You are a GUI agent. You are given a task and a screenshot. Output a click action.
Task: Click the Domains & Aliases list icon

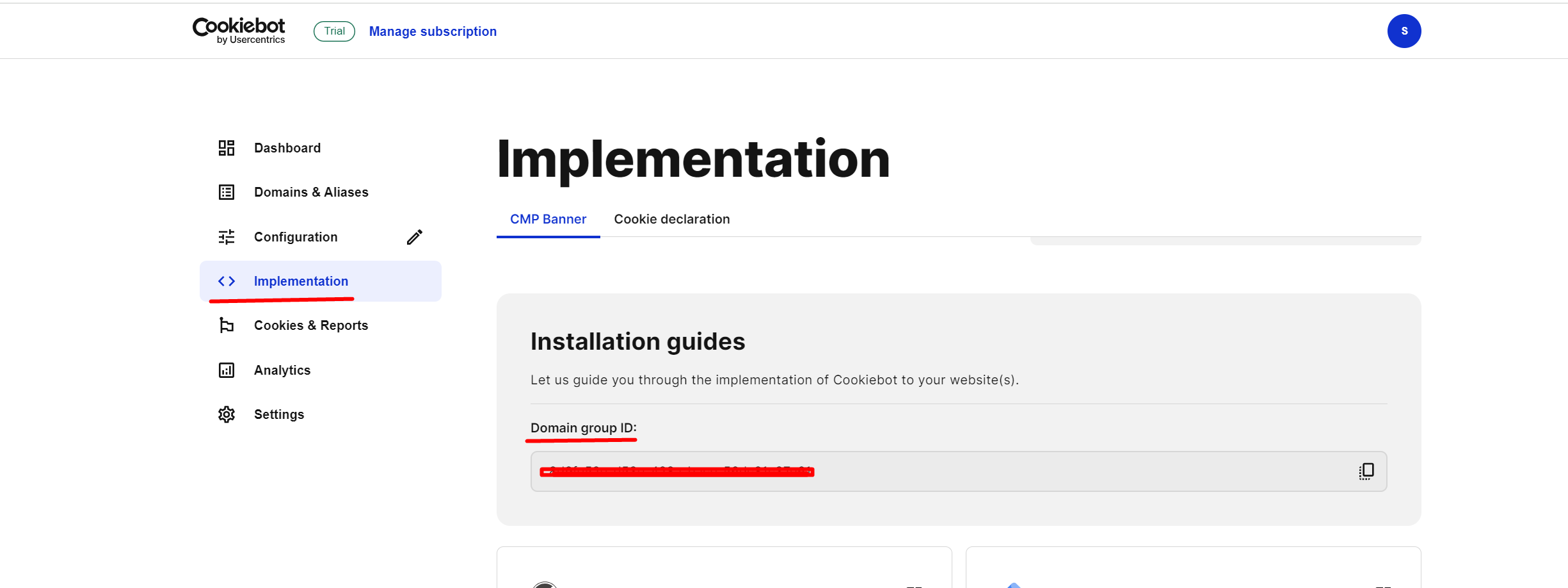tap(227, 192)
